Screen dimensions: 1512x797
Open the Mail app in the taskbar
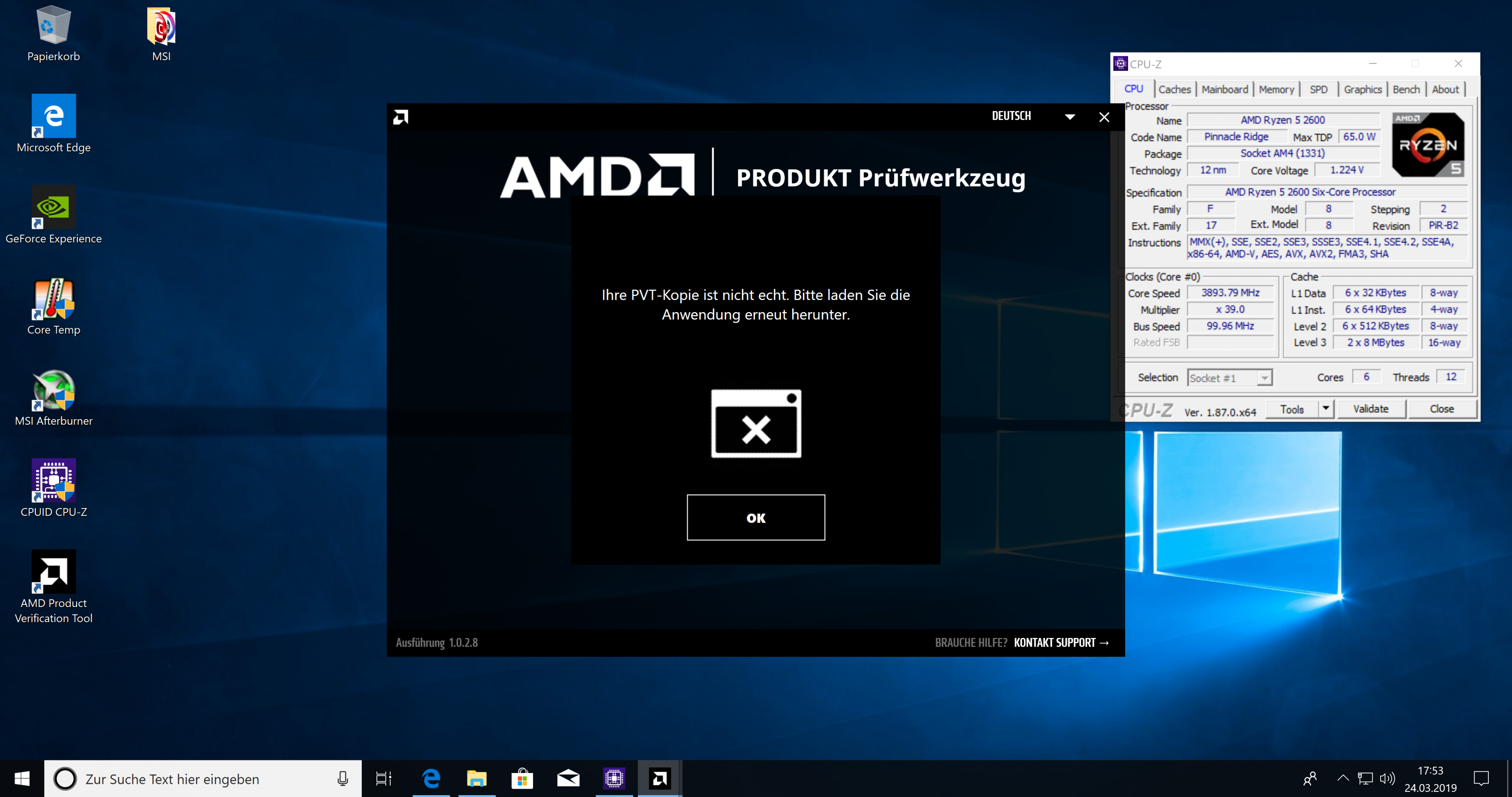tap(567, 779)
